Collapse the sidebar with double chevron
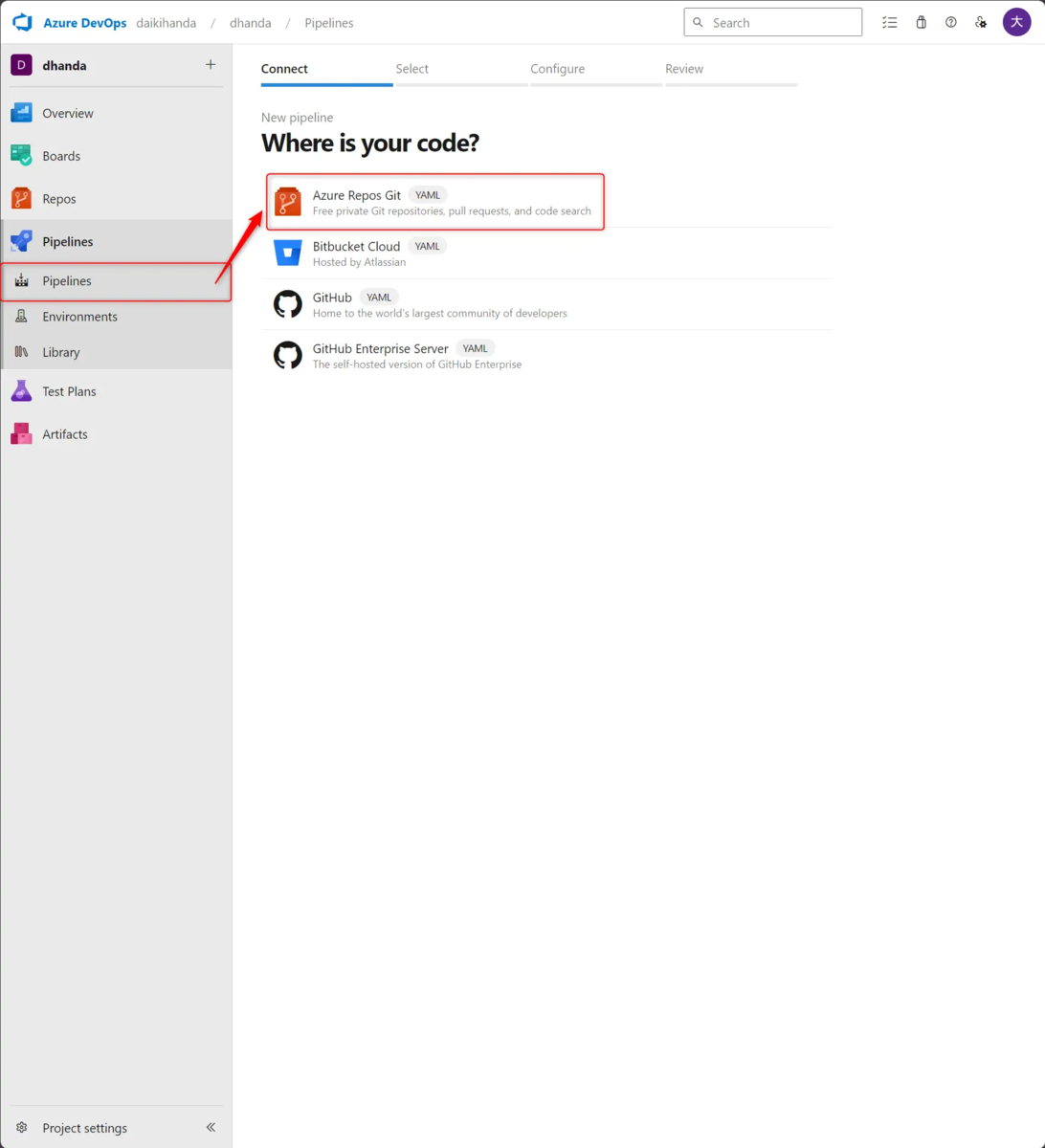Viewport: 1045px width, 1148px height. [x=211, y=1128]
